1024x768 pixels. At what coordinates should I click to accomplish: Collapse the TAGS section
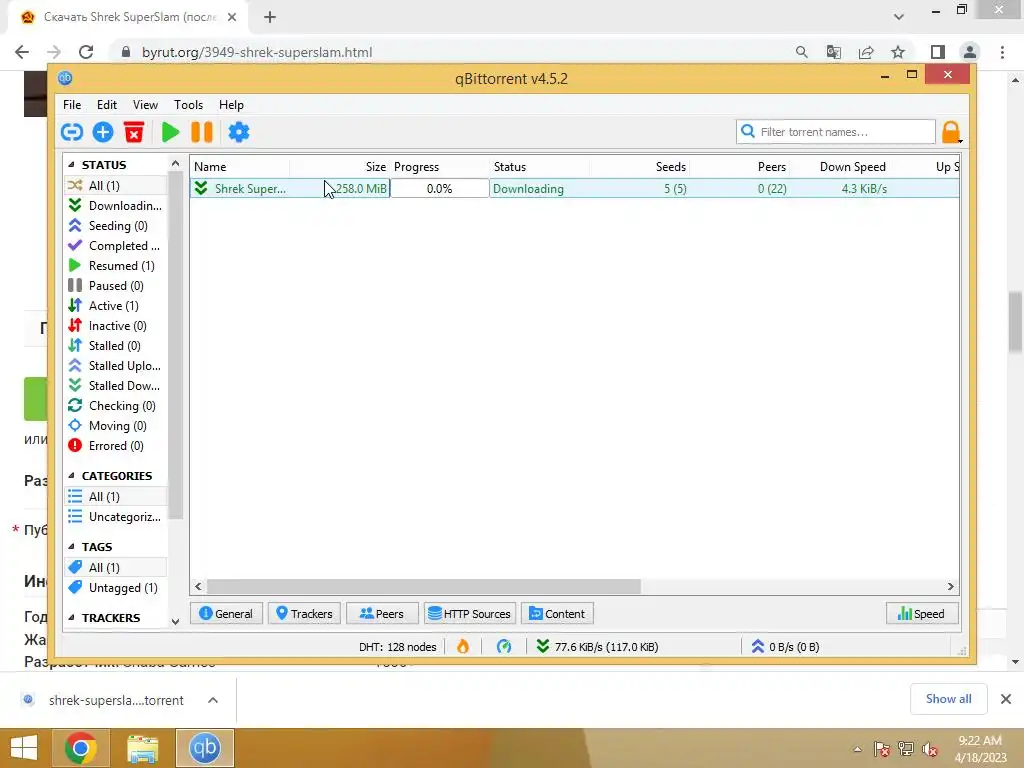71,547
